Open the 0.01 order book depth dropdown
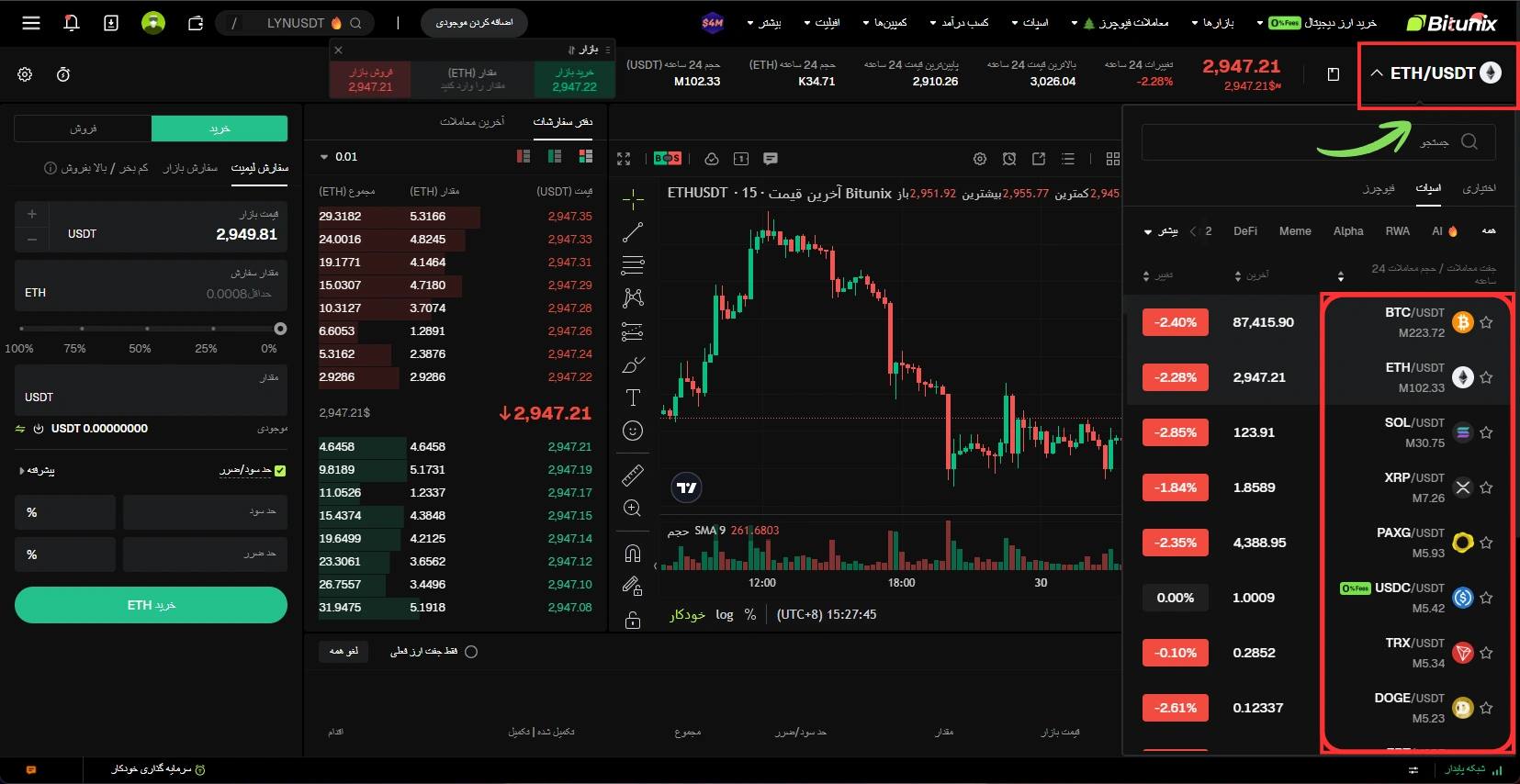 coord(339,157)
